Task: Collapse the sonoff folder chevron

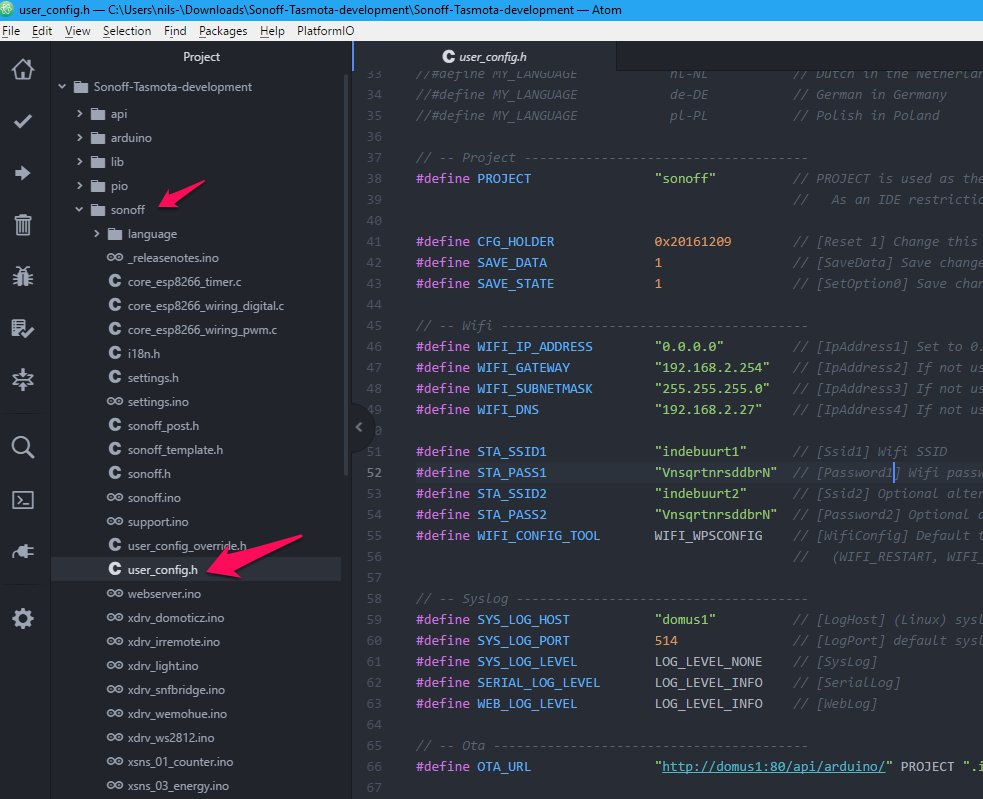Action: click(x=79, y=209)
